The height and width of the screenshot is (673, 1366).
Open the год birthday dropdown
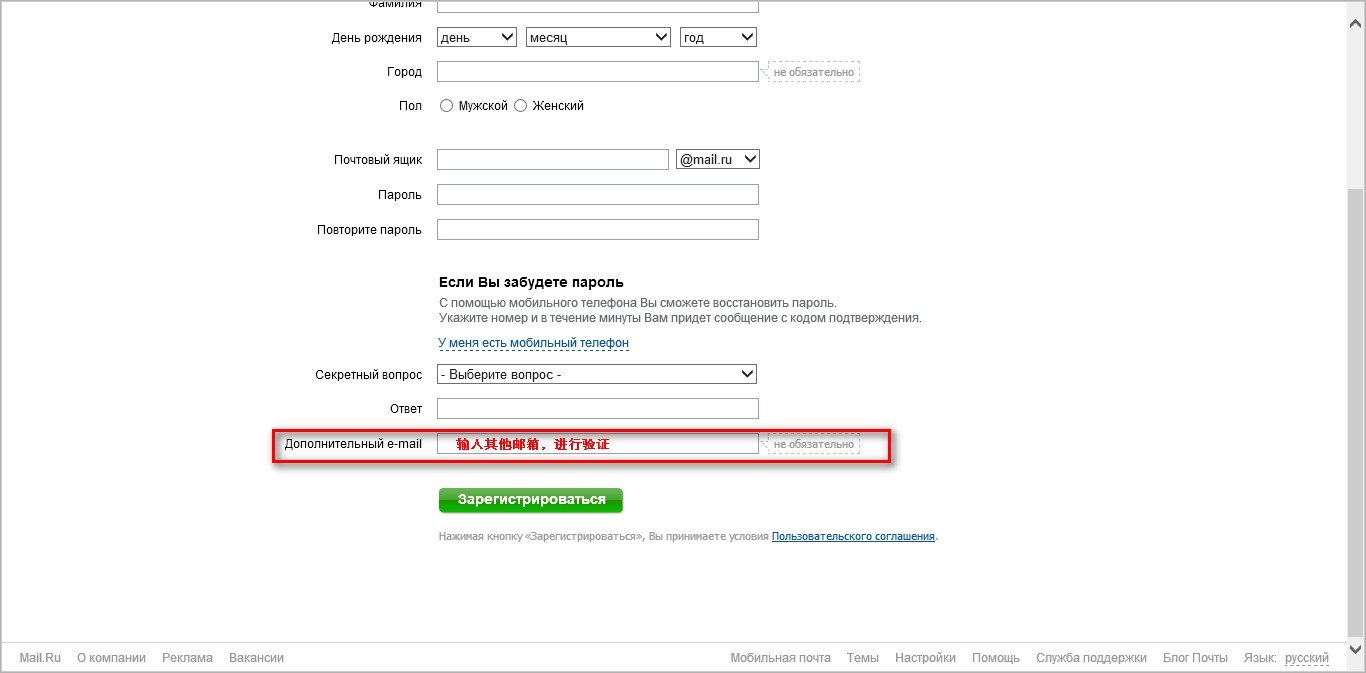click(718, 38)
